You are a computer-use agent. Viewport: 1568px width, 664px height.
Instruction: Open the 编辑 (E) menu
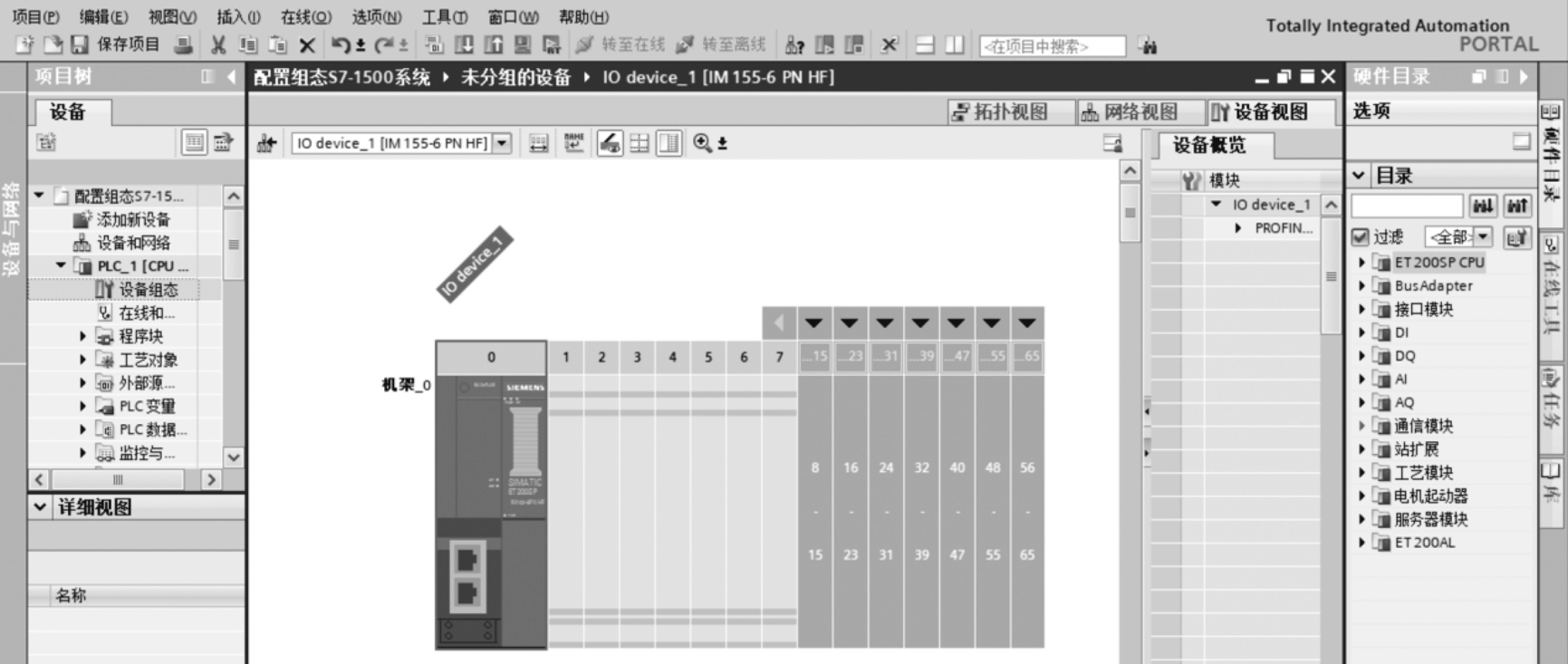click(x=103, y=16)
